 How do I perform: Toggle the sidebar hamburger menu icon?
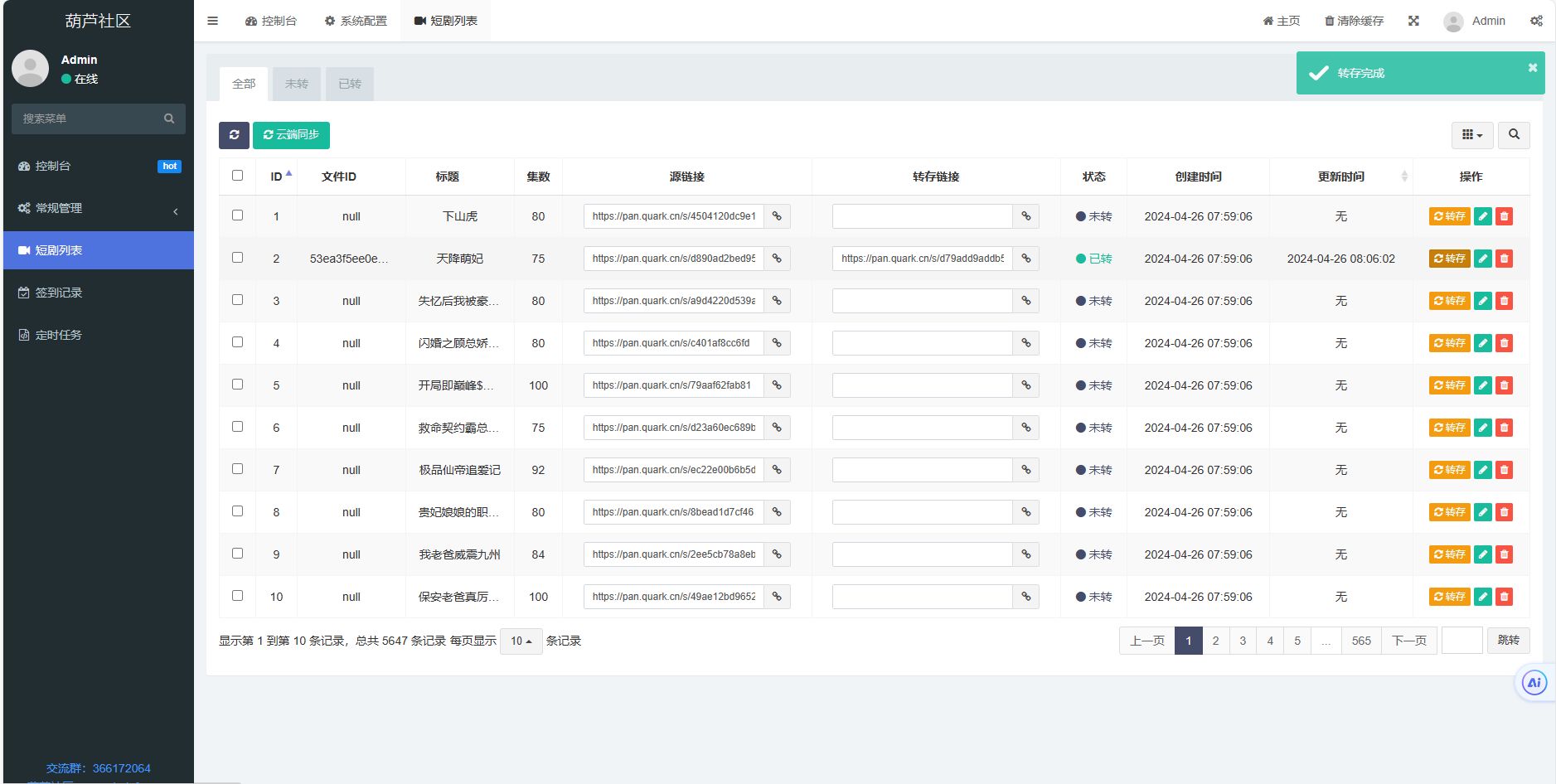213,21
